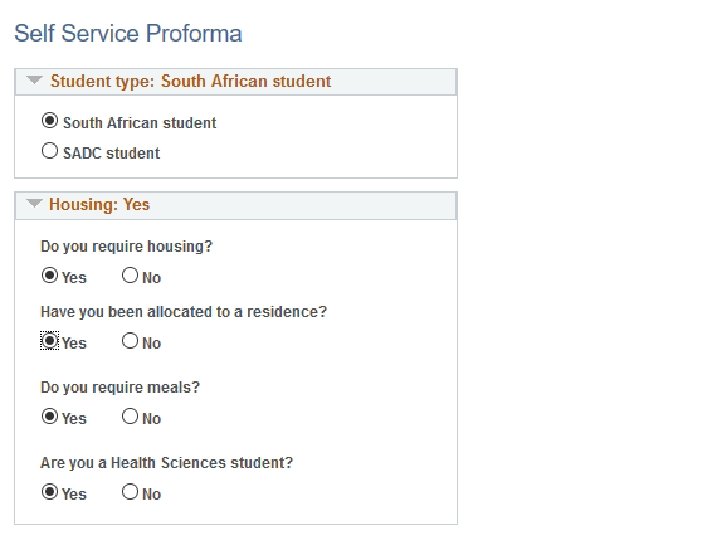Viewport: 720px width, 540px height.
Task: Mark No for Health Sciences student
Action: point(130,492)
